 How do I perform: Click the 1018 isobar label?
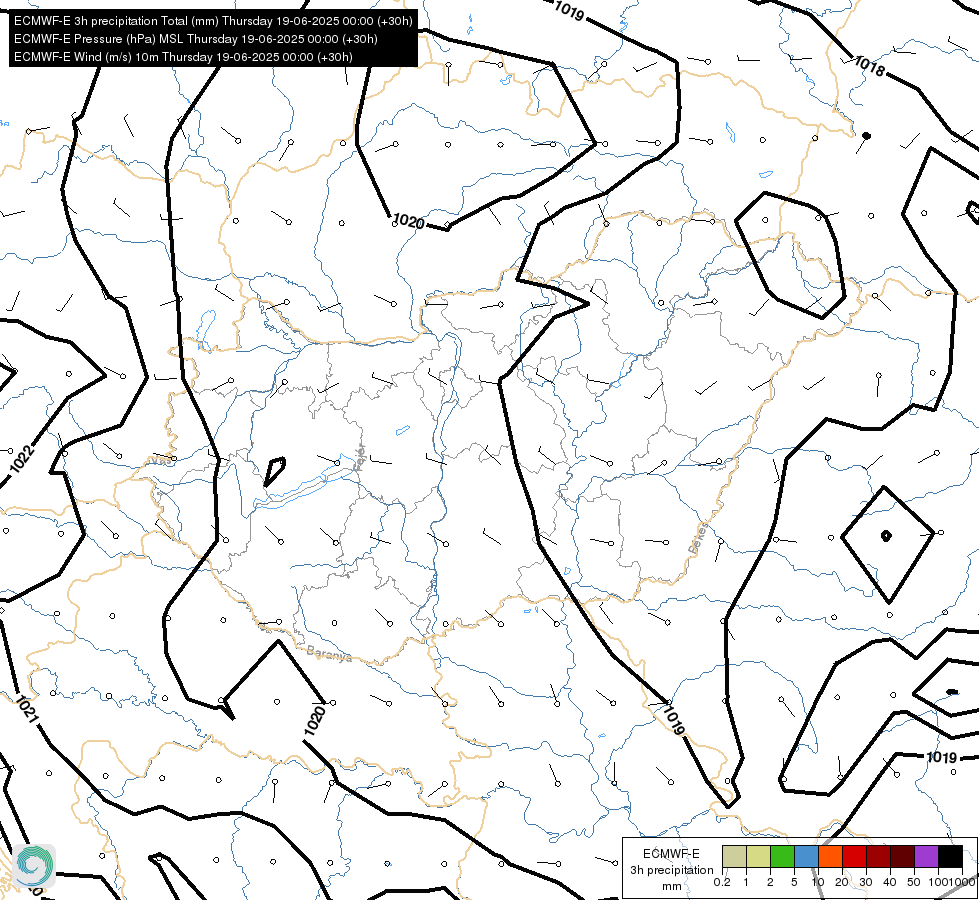point(868,66)
